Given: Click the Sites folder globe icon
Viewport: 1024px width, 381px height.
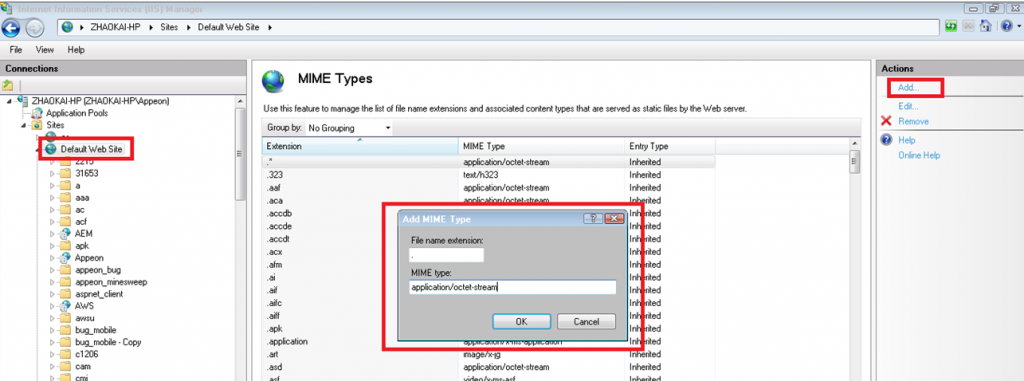Looking at the screenshot, I should 37,125.
